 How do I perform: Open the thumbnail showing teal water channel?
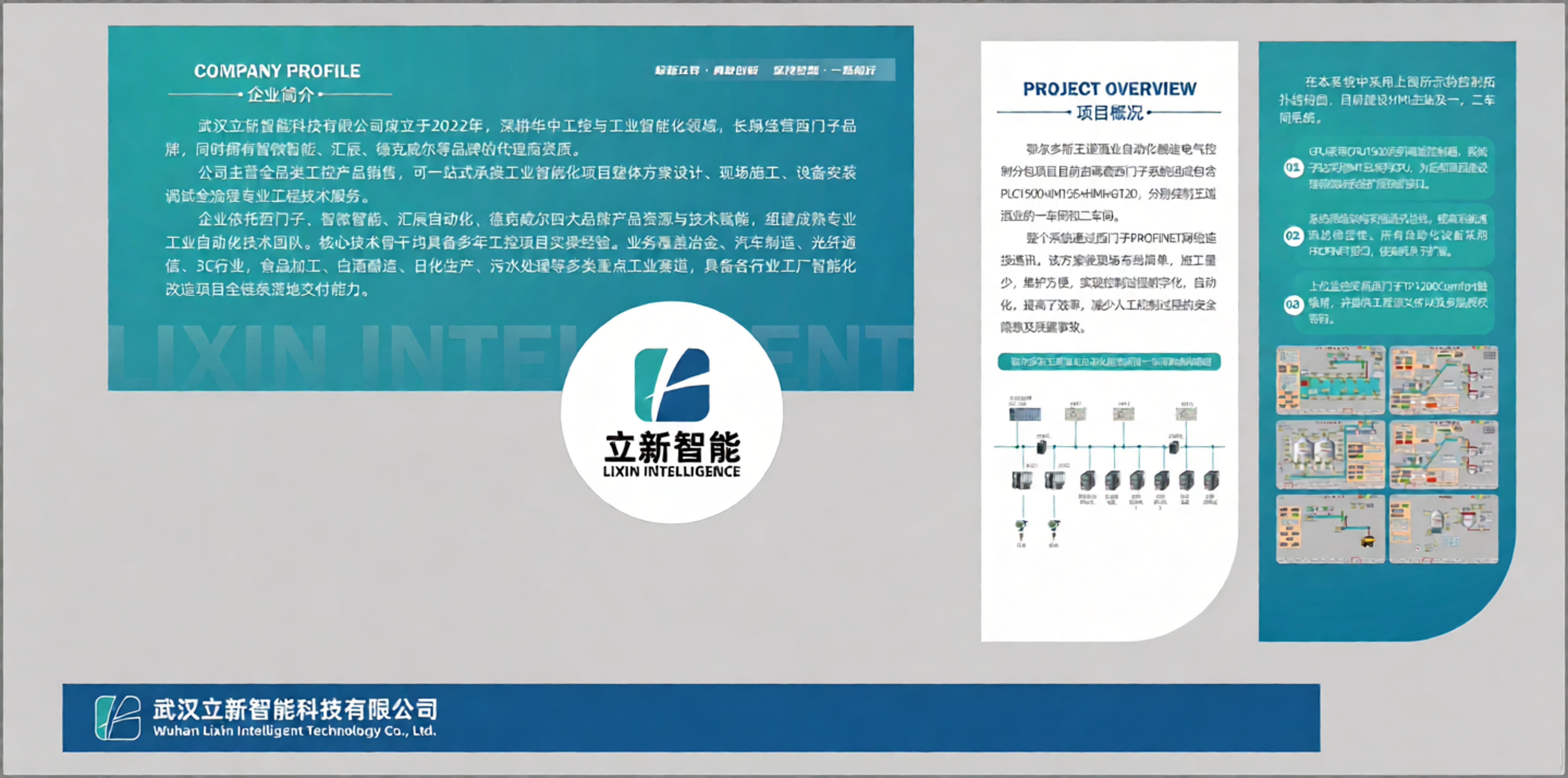pyautogui.click(x=1330, y=380)
